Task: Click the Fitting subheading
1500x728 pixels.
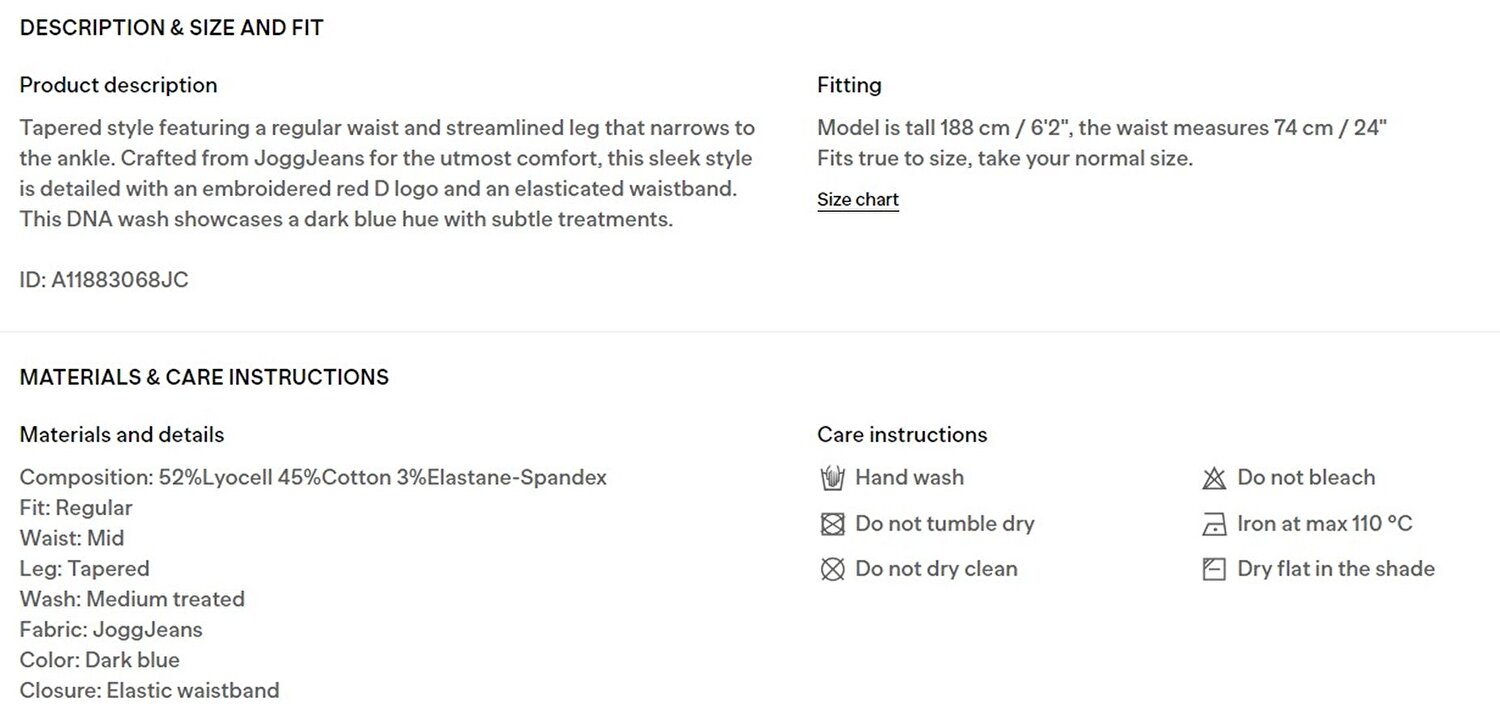Action: point(849,85)
